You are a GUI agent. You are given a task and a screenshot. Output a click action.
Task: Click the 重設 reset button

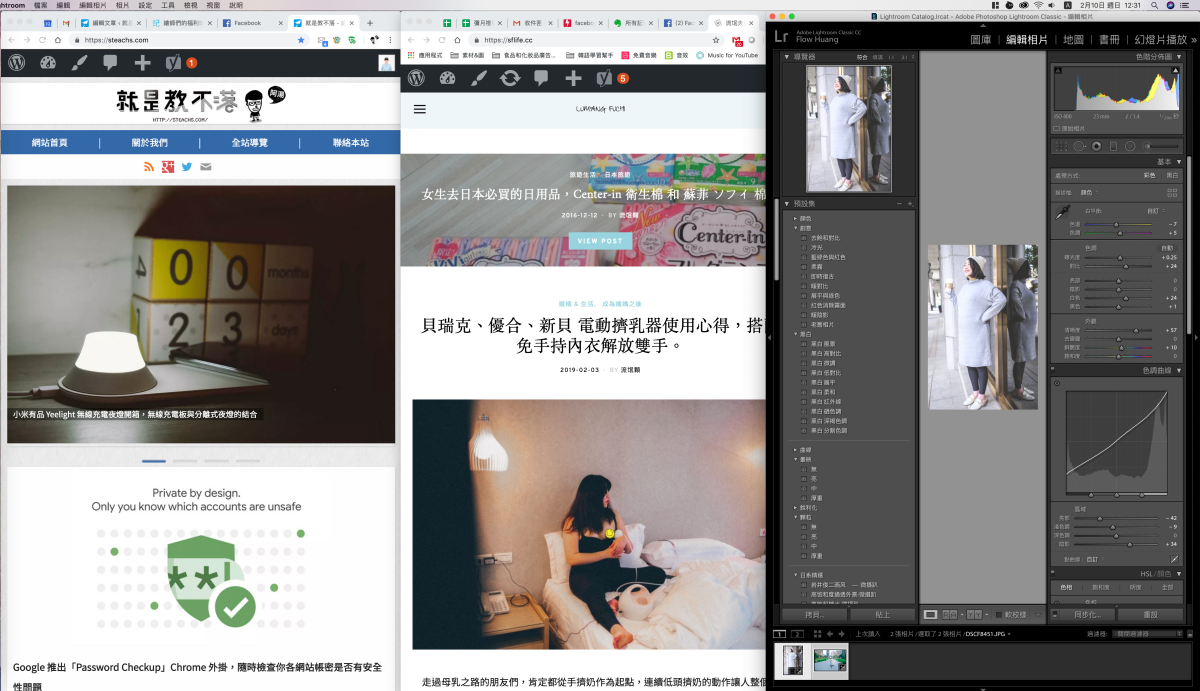click(x=1150, y=614)
